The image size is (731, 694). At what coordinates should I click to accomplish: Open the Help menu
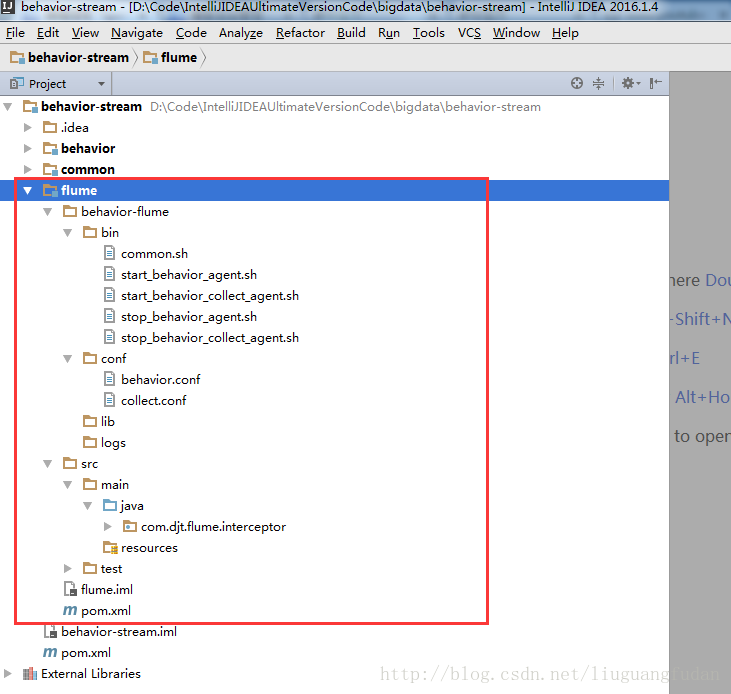(x=565, y=33)
